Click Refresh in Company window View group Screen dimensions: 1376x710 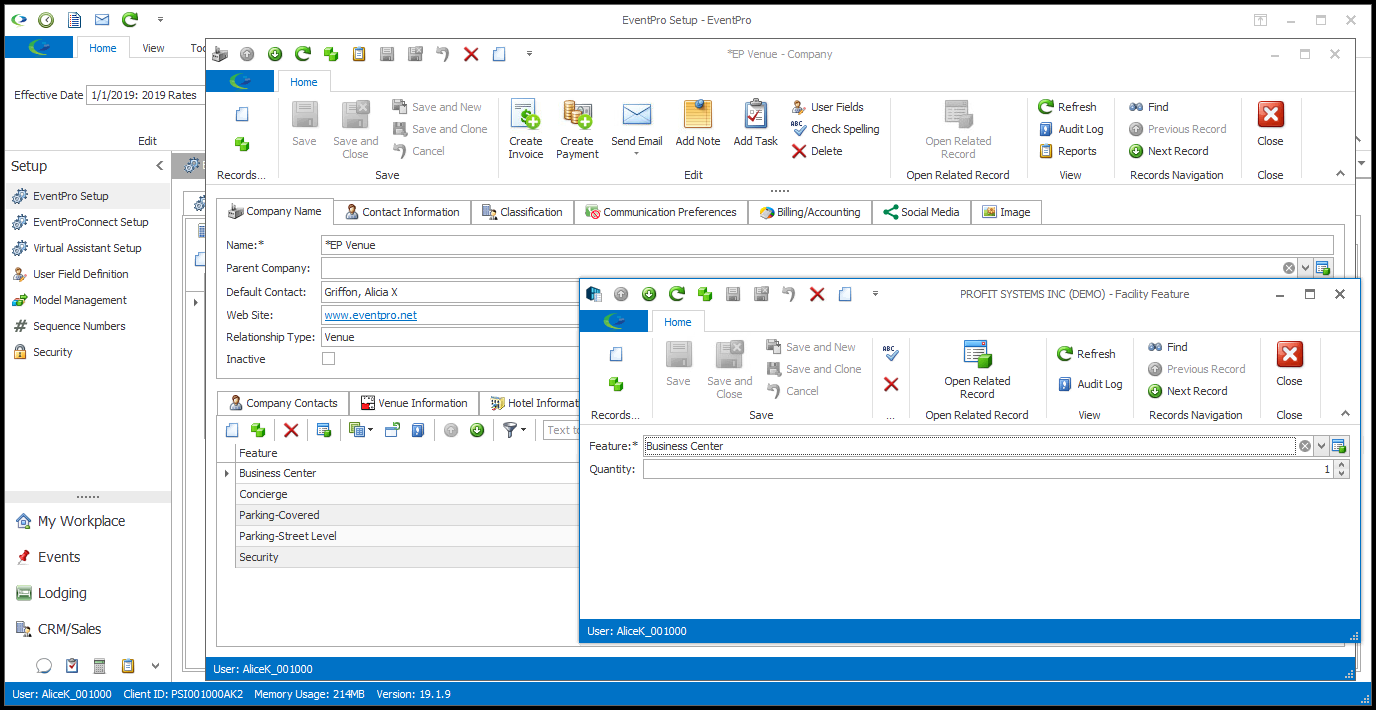1067,107
